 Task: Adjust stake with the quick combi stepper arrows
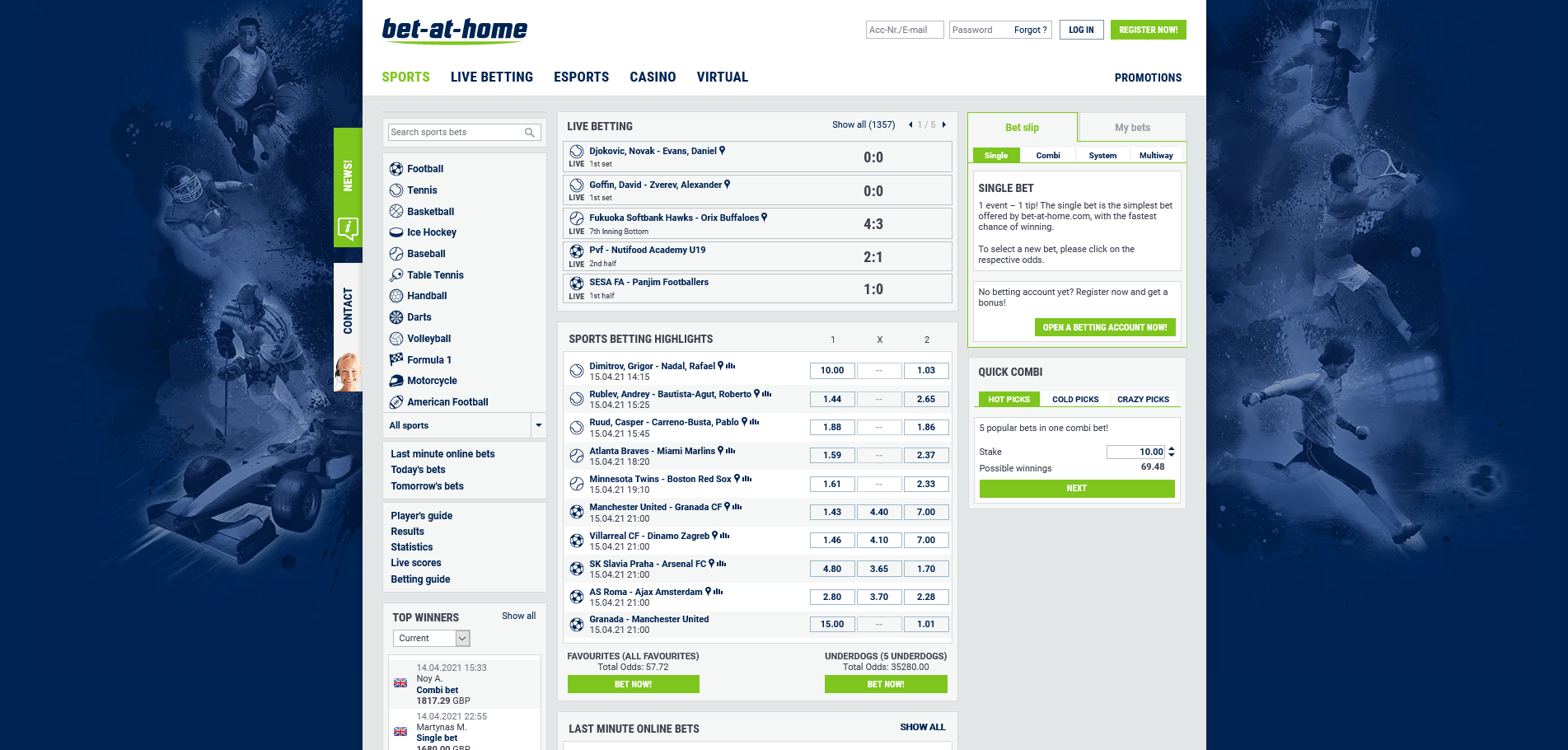pos(1172,452)
